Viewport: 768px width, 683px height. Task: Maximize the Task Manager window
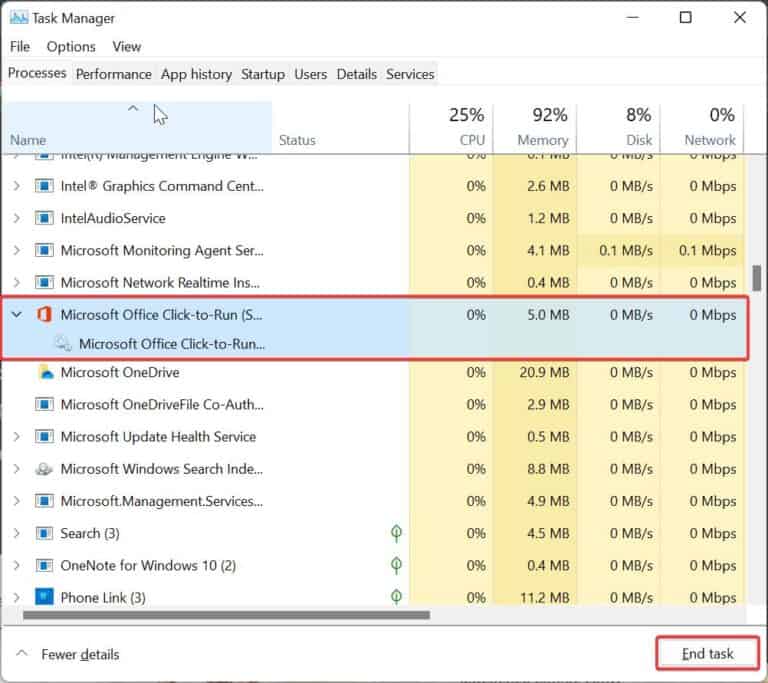686,18
